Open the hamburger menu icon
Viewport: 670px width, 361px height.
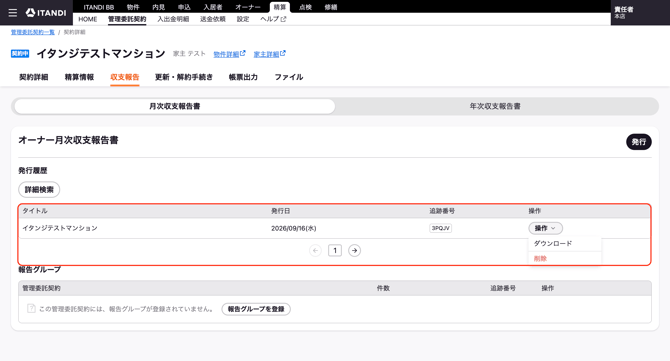coord(13,13)
